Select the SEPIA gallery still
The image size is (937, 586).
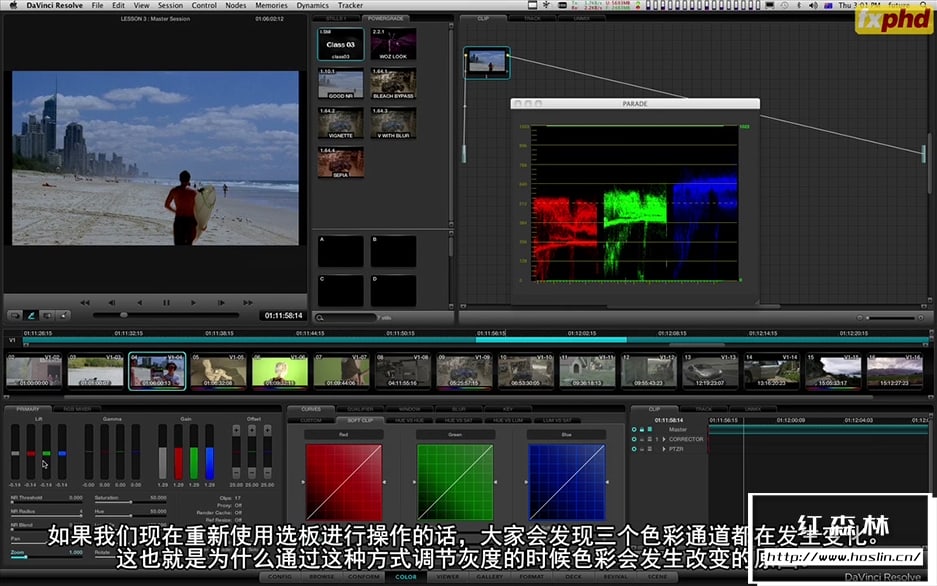pos(341,162)
